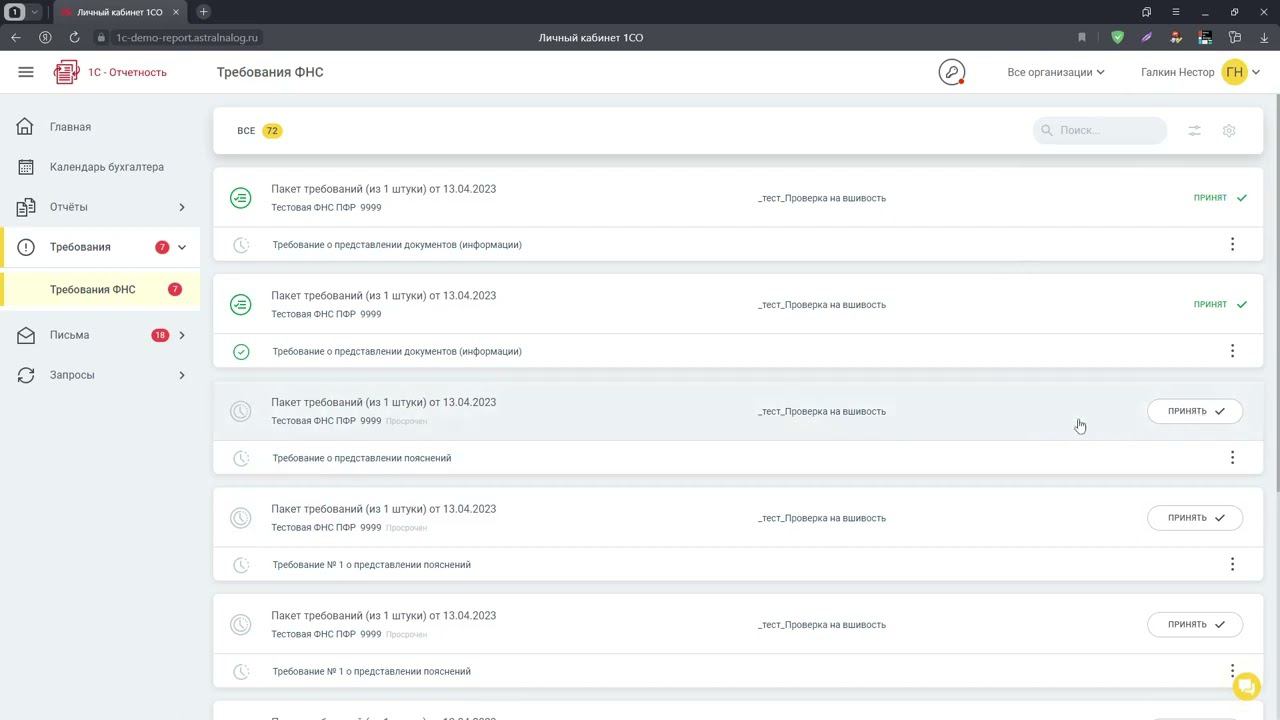Reload page via browser refresh icon
The image size is (1280, 720).
[x=74, y=38]
